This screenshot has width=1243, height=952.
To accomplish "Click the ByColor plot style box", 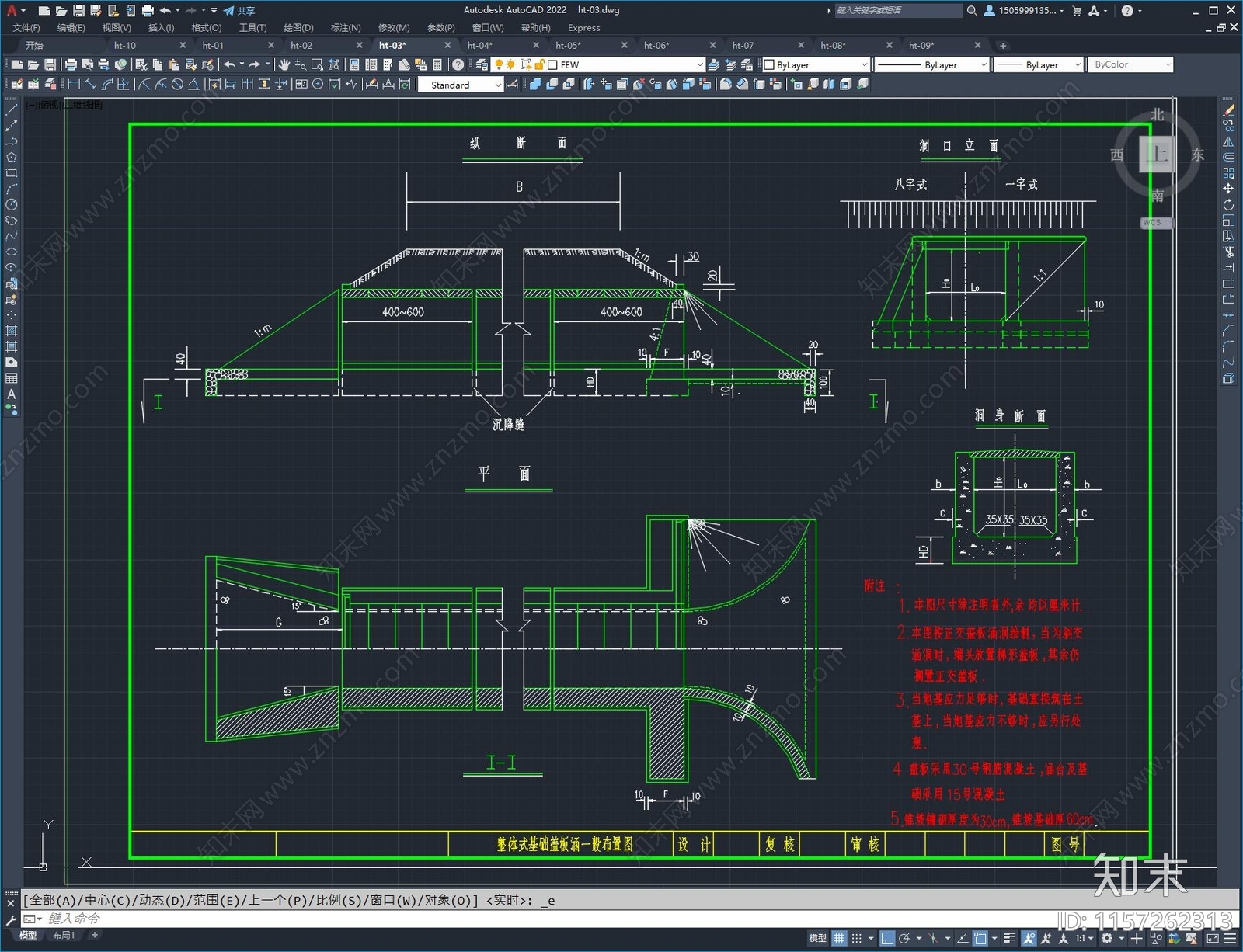I will pyautogui.click(x=1130, y=64).
